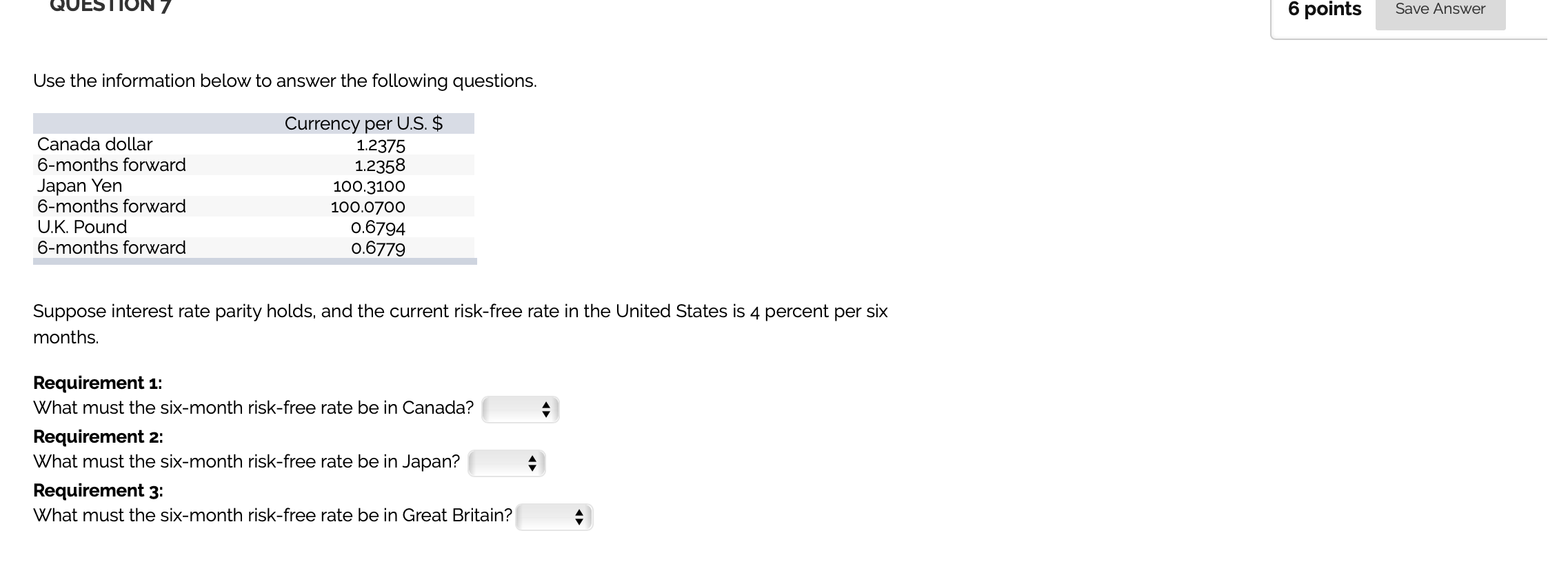Click the Currency per U.S. $ column header
This screenshot has width=1568, height=582.
tap(365, 123)
